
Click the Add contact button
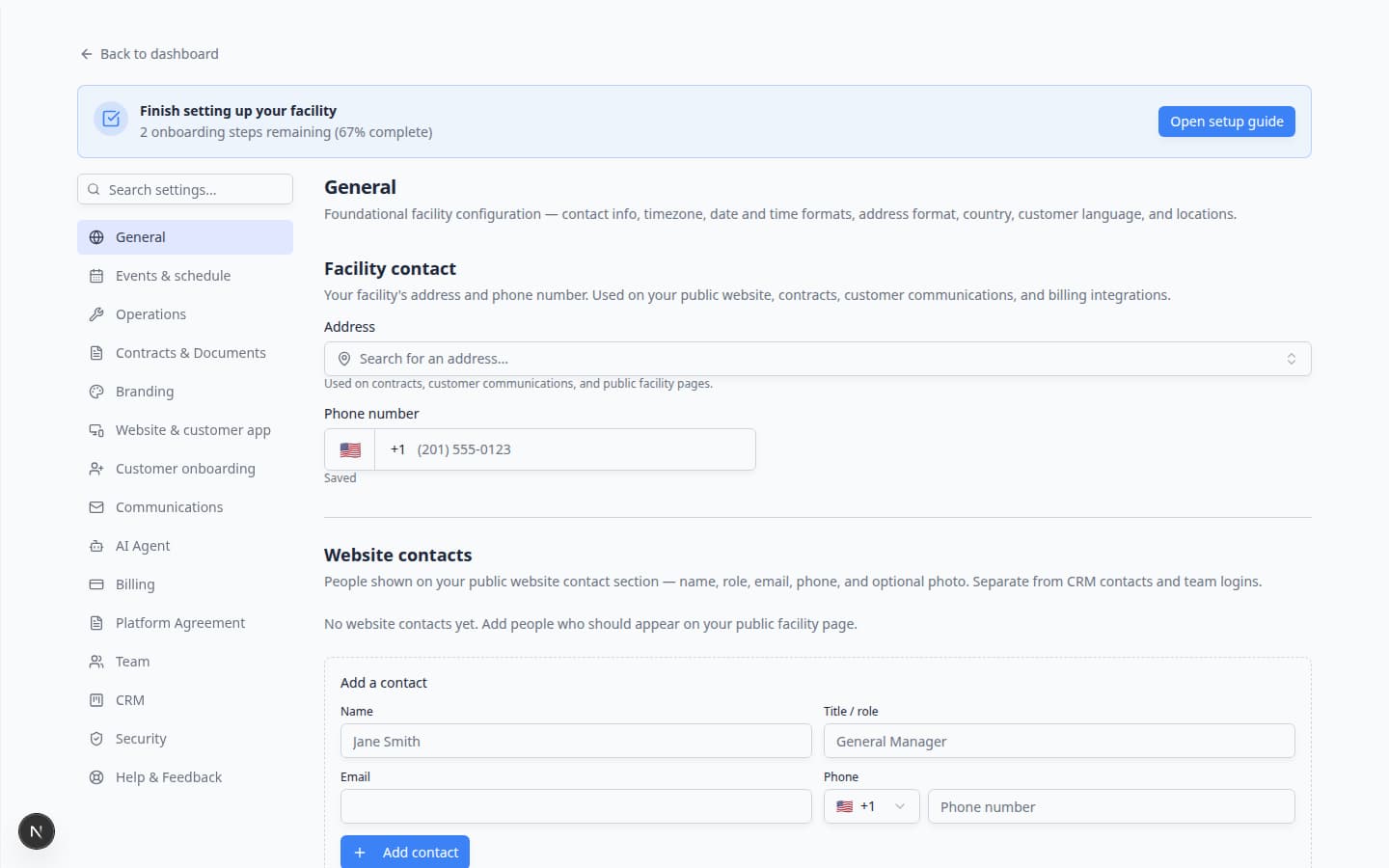(x=405, y=852)
